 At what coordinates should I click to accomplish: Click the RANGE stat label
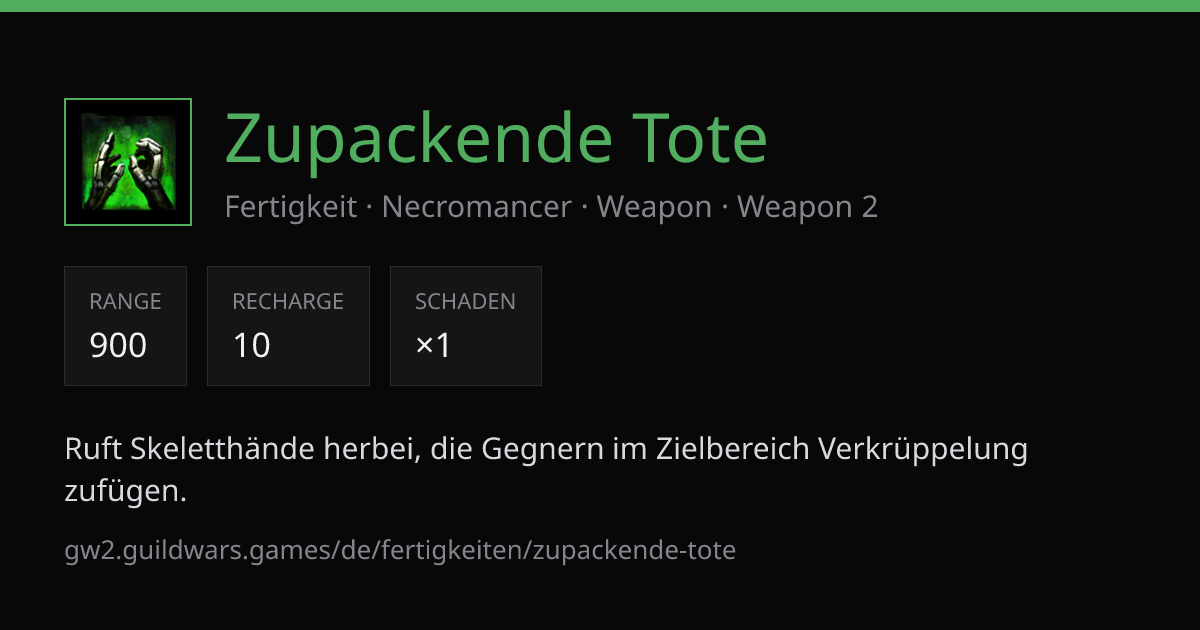[x=125, y=301]
